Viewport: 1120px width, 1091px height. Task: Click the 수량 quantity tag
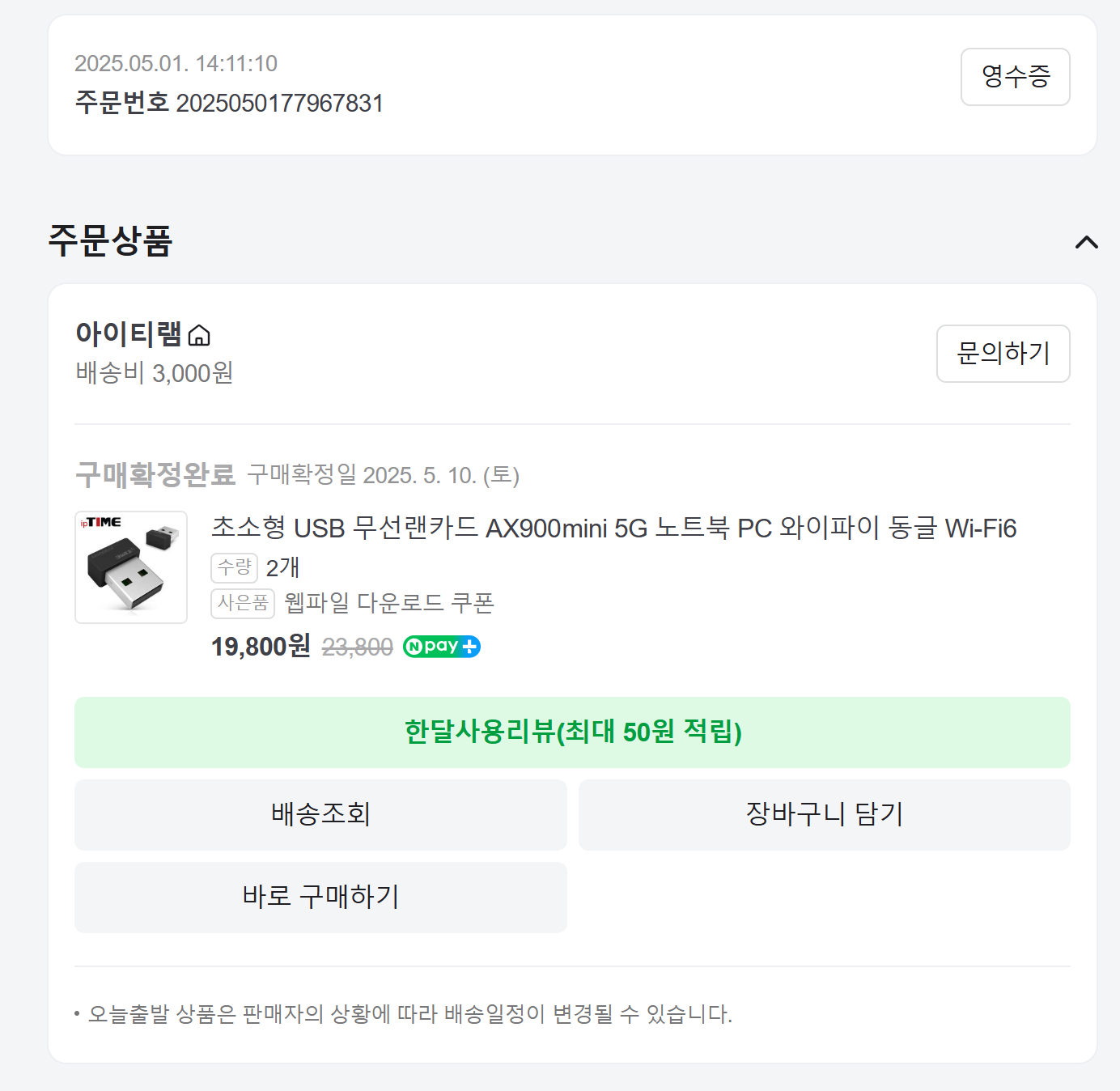235,567
